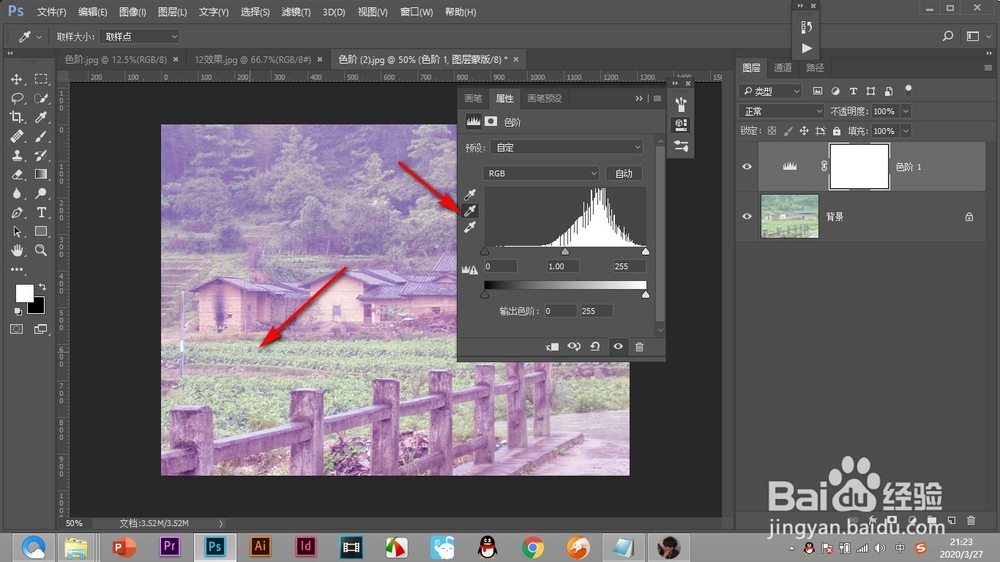Viewport: 1000px width, 562px height.
Task: Select the Rectangular Marquee tool
Action: pos(41,79)
